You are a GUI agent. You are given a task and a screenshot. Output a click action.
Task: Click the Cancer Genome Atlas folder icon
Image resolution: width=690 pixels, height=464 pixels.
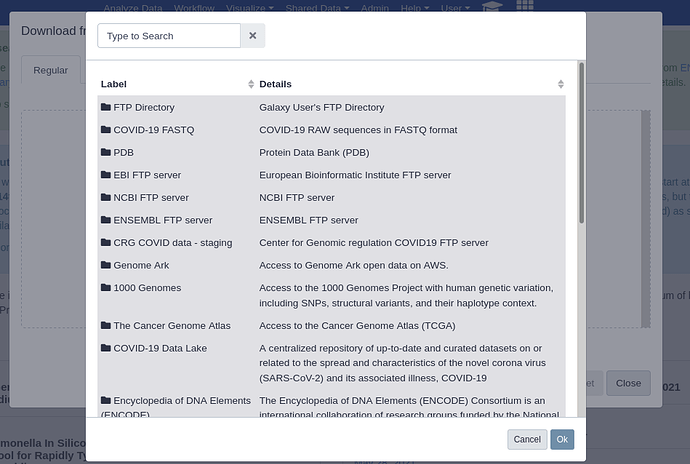tap(105, 325)
